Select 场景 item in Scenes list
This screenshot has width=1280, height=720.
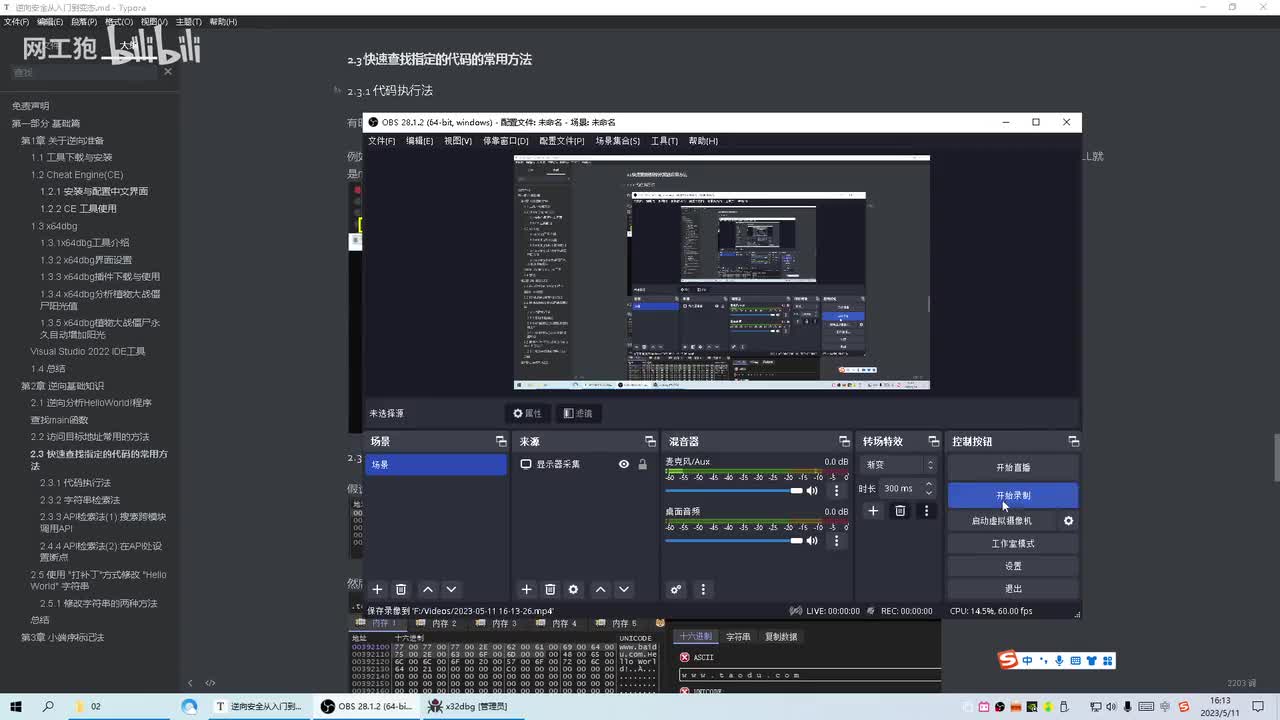pos(436,465)
